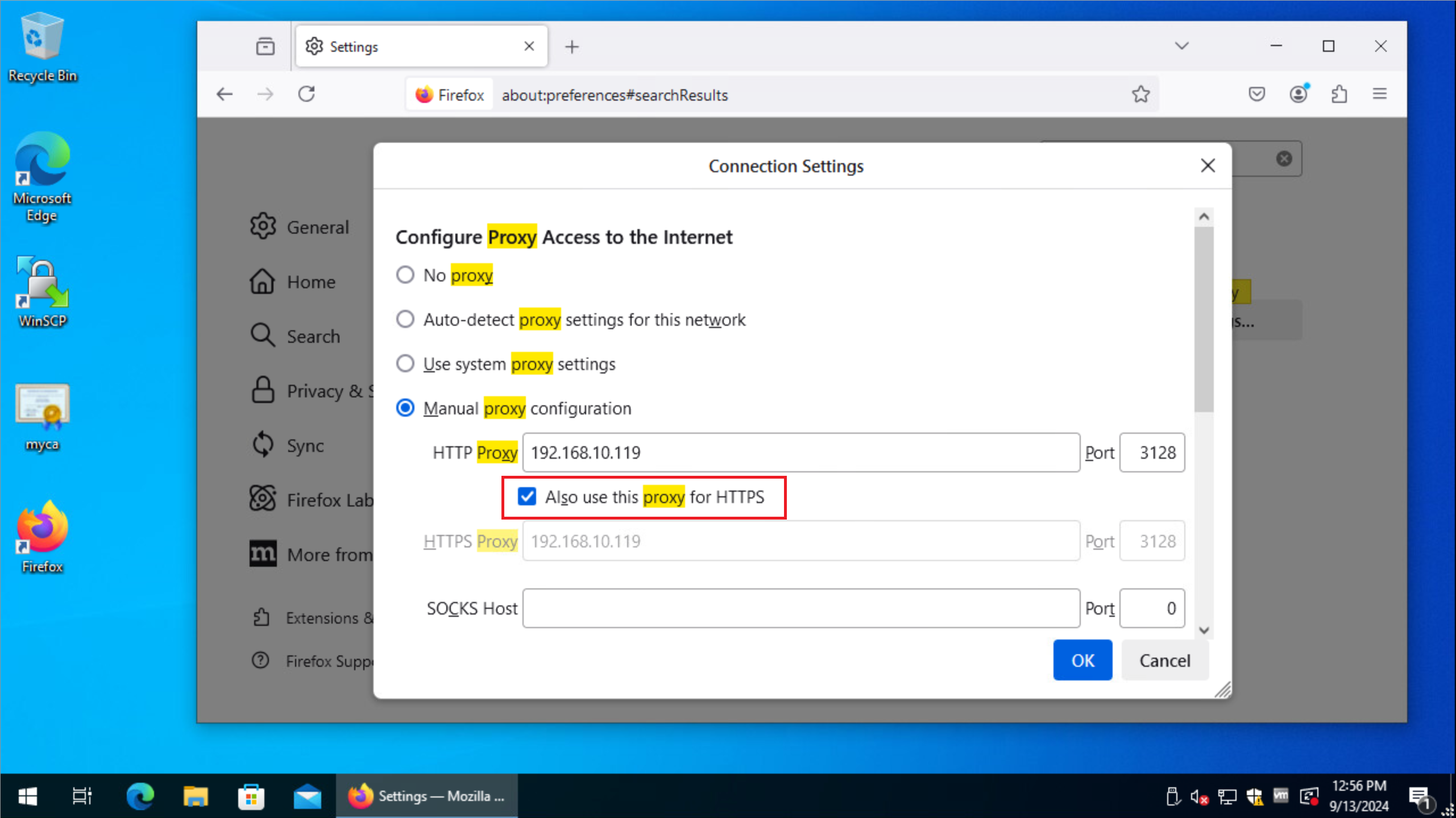Click the taskbar clock and date

coord(1359,796)
